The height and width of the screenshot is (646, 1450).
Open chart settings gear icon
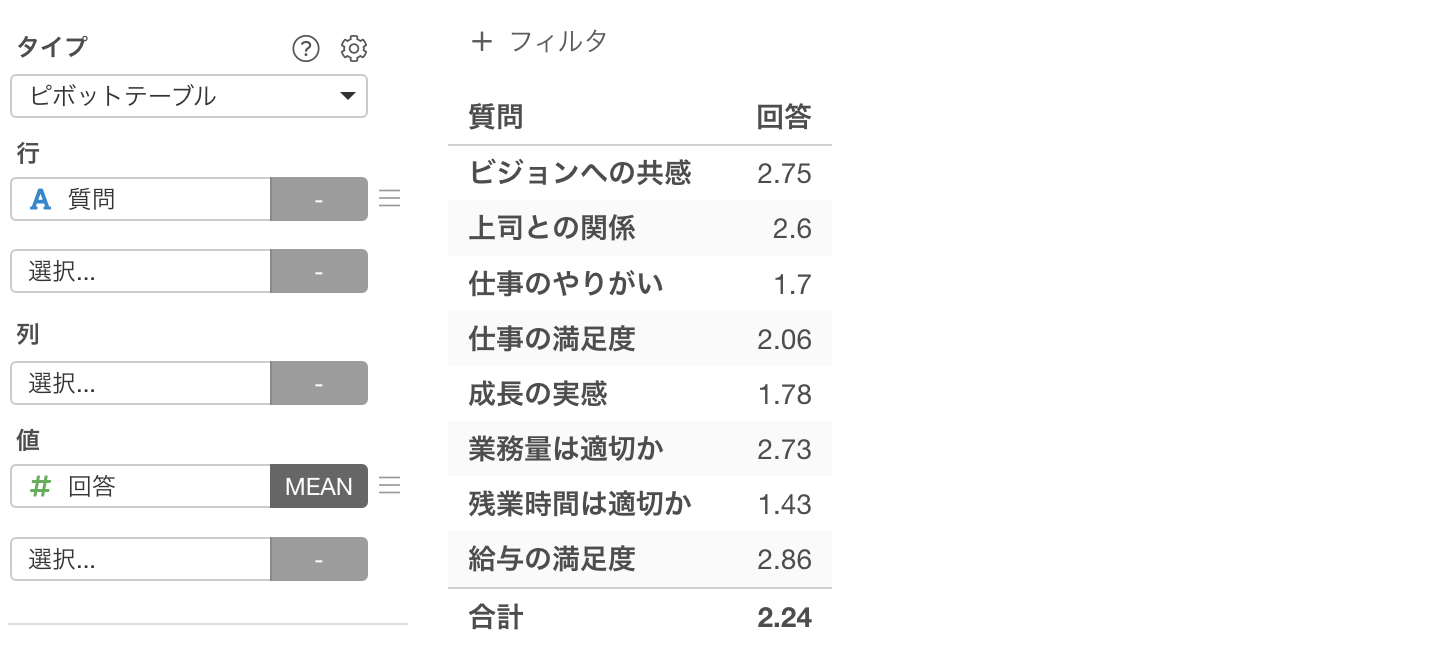[354, 48]
